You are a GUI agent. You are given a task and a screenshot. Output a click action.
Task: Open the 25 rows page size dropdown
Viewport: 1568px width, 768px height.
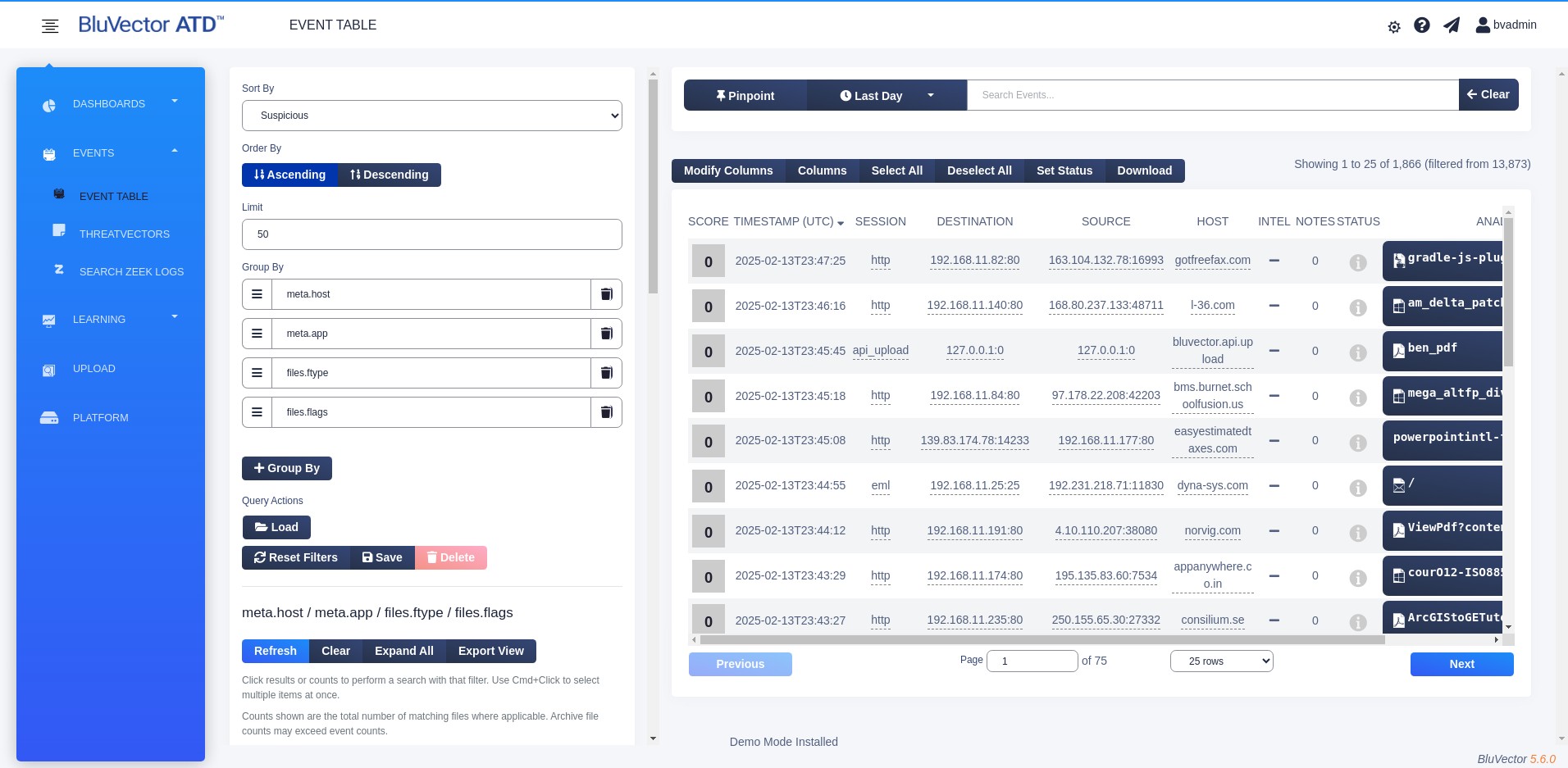[x=1222, y=661]
